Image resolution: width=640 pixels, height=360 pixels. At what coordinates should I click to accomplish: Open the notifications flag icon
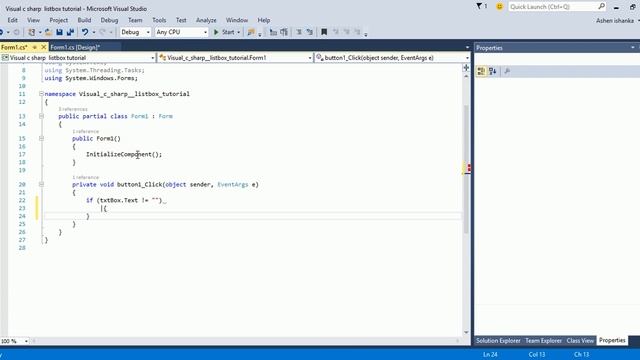[x=479, y=6]
